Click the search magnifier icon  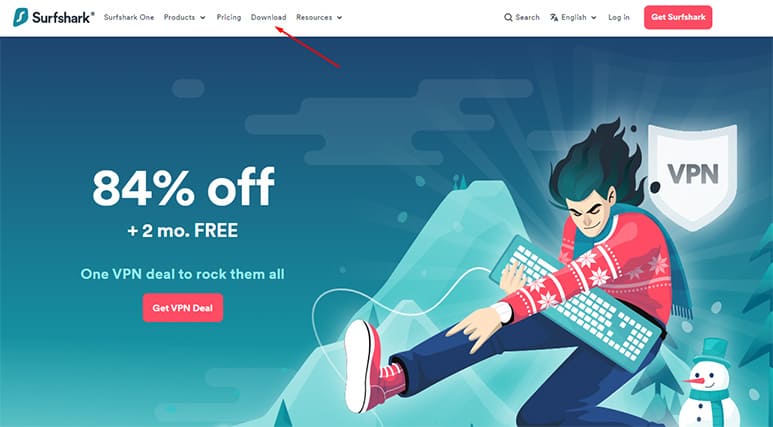[508, 17]
